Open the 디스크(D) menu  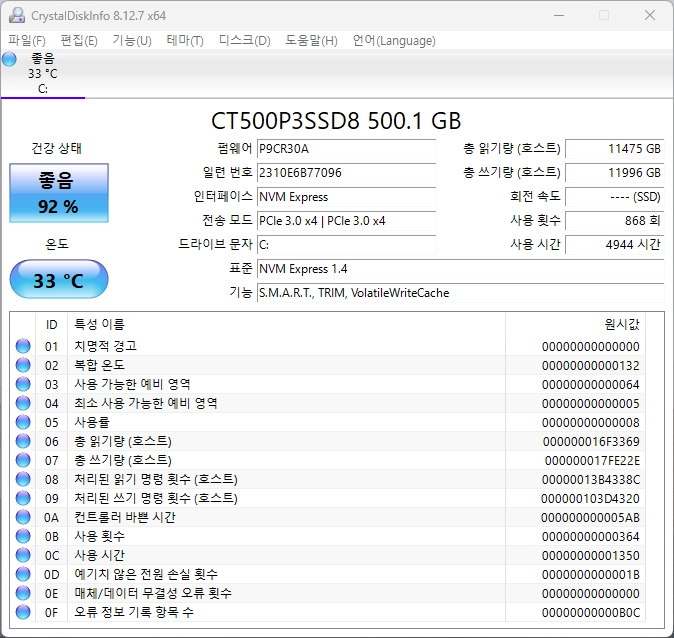245,41
